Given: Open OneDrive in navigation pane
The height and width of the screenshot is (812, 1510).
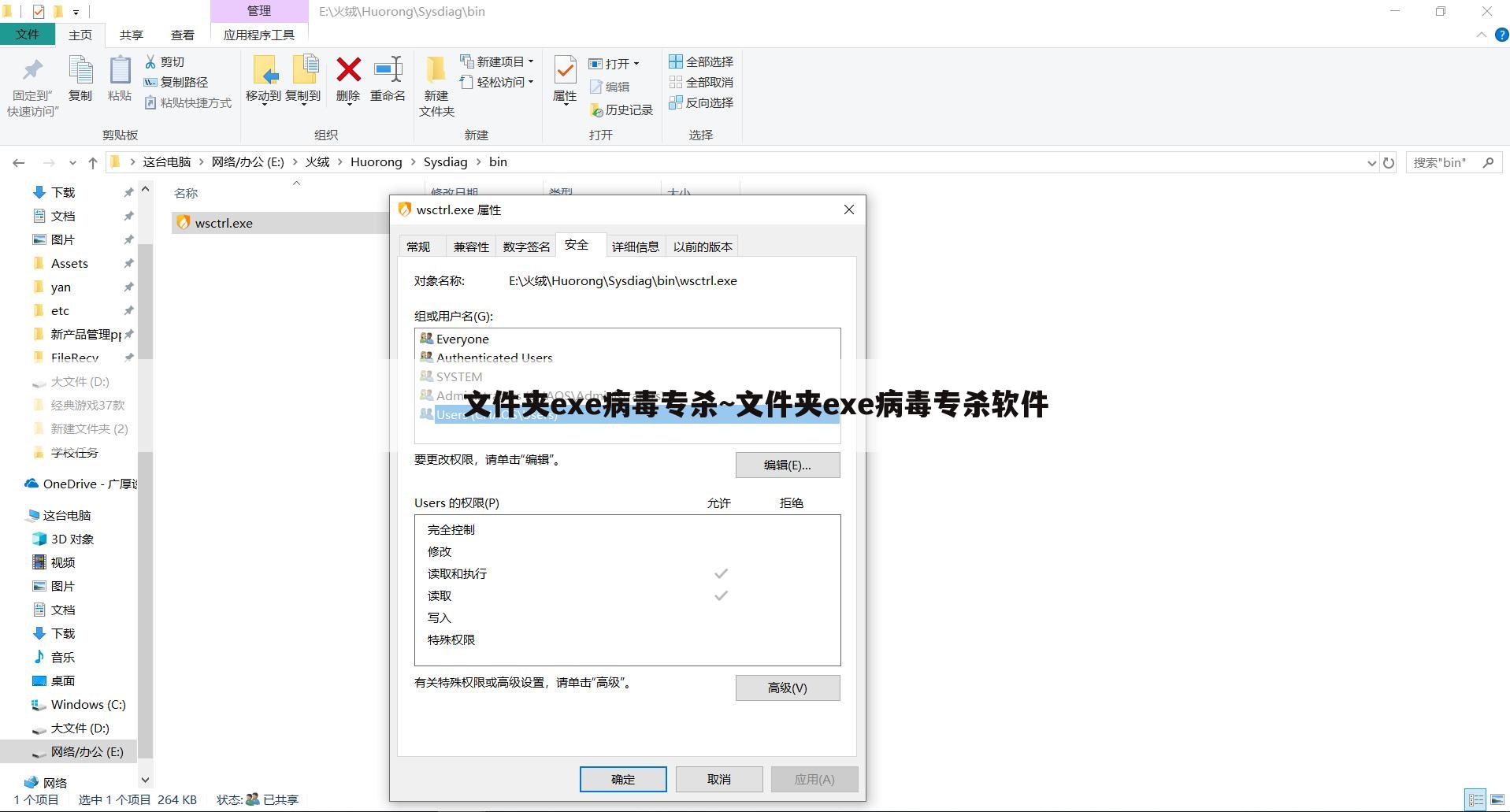Looking at the screenshot, I should 80,484.
